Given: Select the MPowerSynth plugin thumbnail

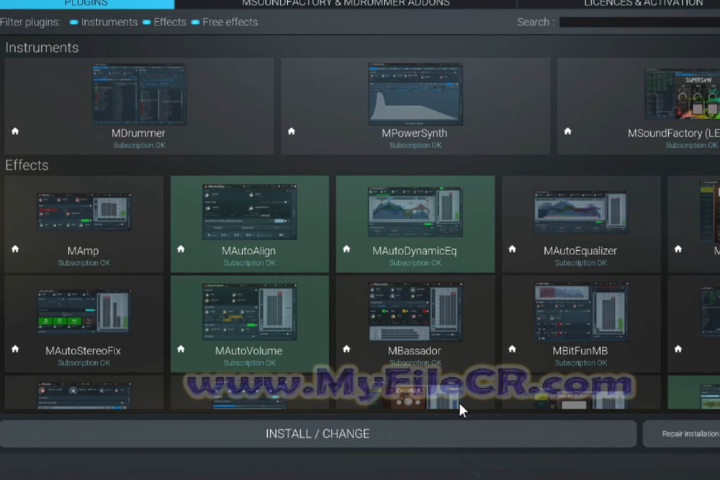Looking at the screenshot, I should click(x=415, y=95).
